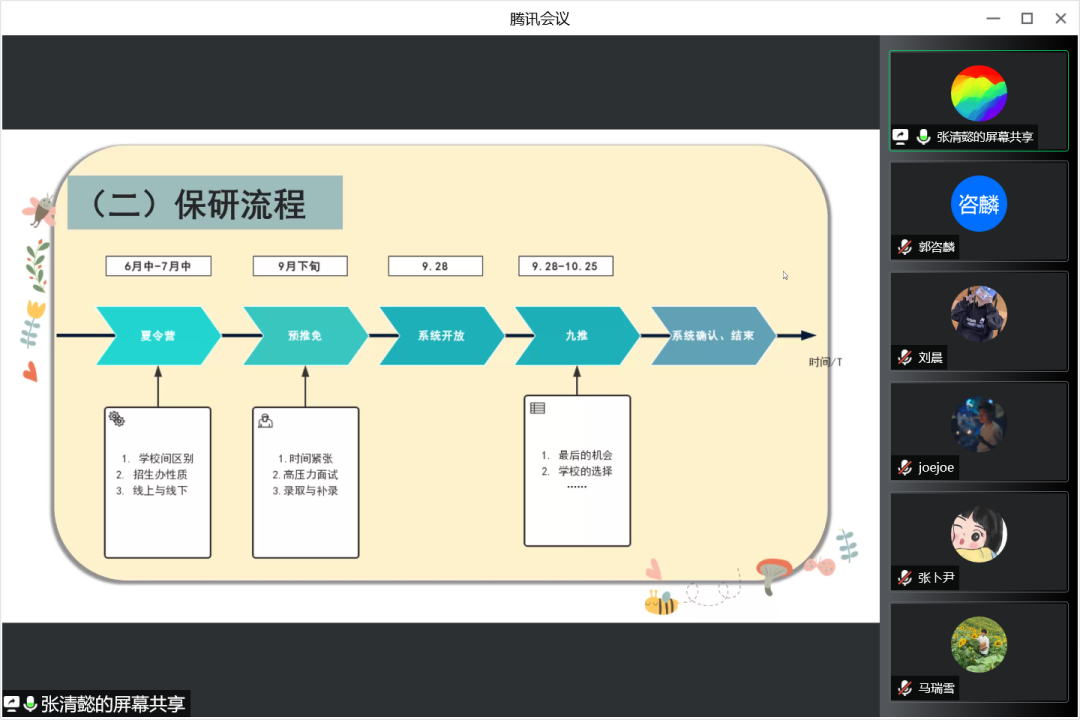Viewport: 1080px width, 720px height.
Task: Select the blue 咨麟 avatar
Action: pyautogui.click(x=978, y=203)
